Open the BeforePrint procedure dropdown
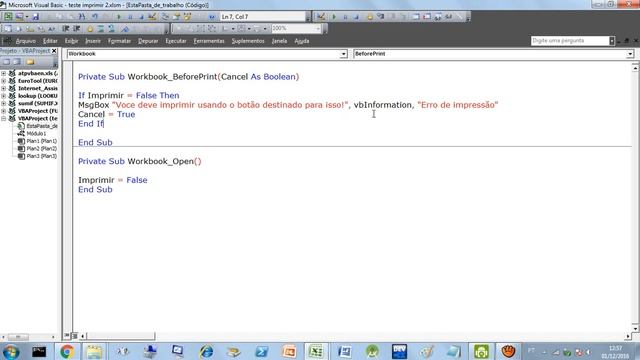Viewport: 640px width, 360px height. [630, 54]
